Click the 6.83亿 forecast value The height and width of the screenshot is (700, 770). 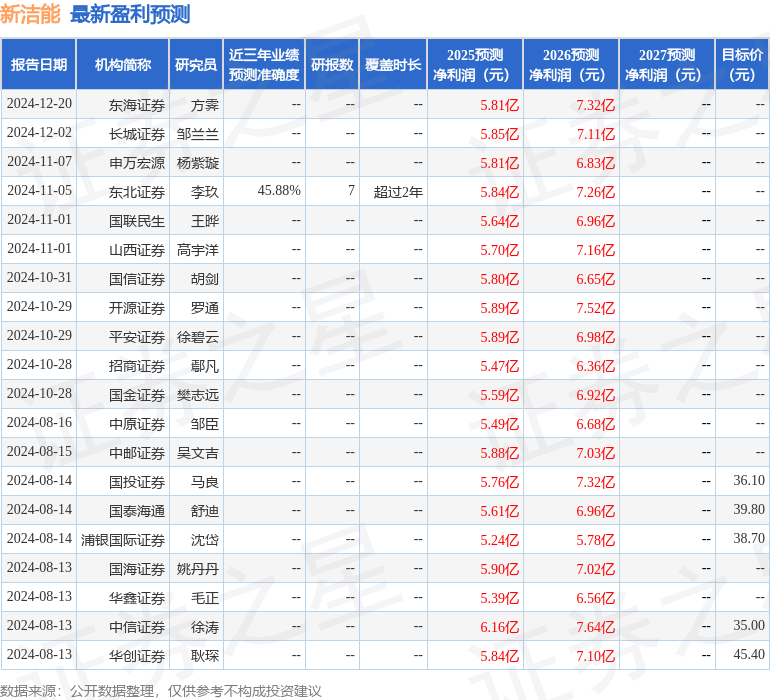(596, 163)
